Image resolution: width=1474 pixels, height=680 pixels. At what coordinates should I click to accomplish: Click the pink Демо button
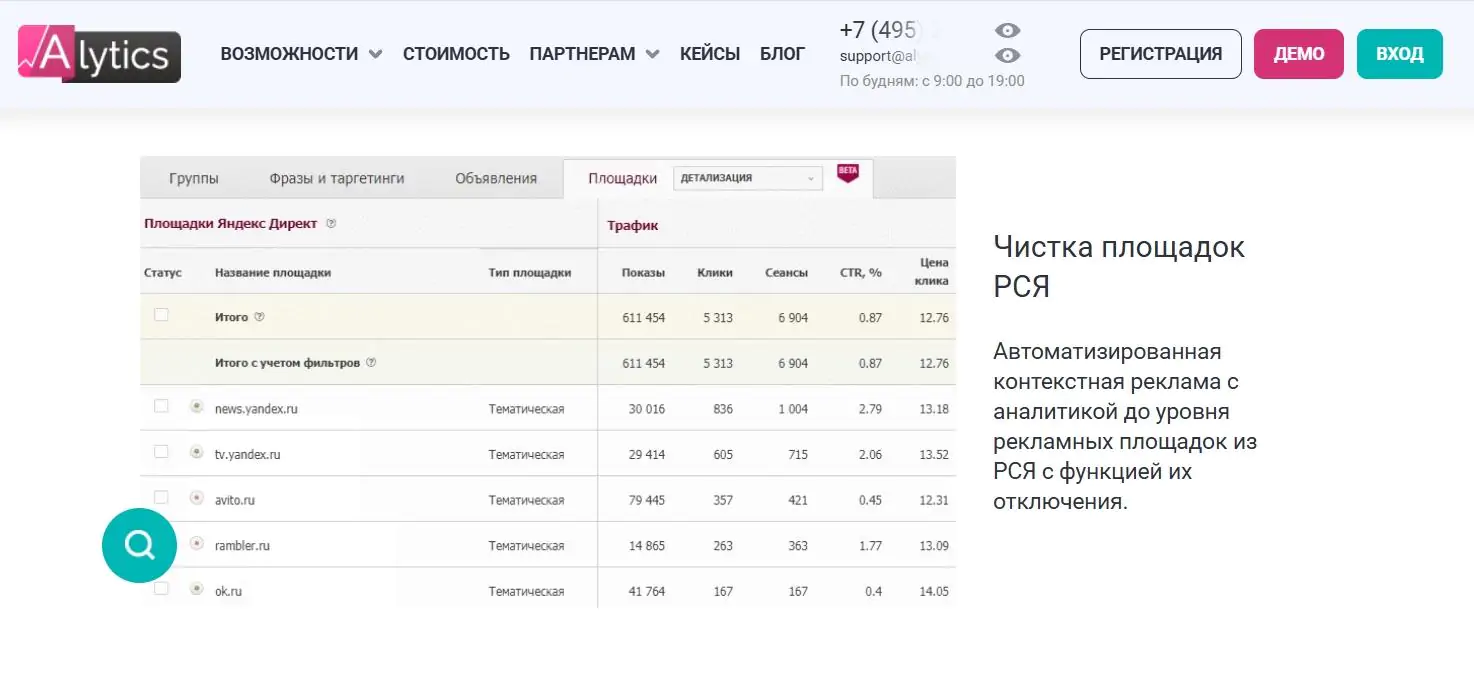pos(1299,54)
